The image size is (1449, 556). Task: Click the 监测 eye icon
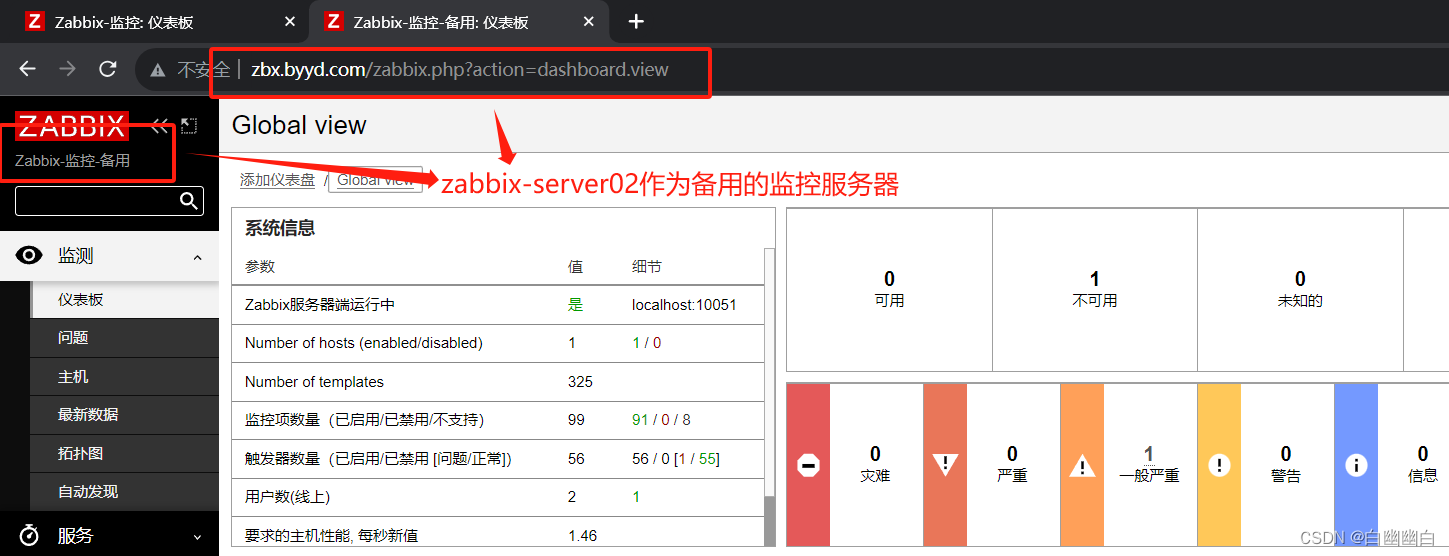[x=29, y=256]
